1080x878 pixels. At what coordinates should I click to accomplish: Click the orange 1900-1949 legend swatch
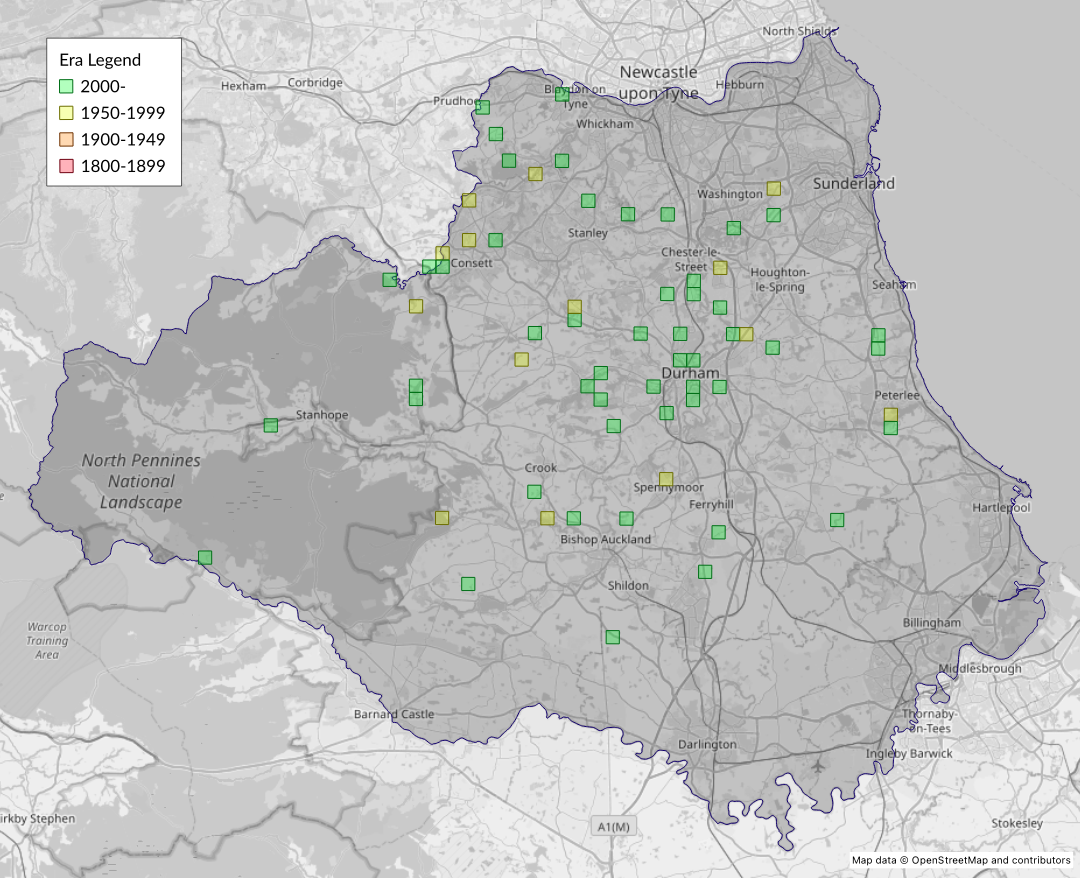67,140
